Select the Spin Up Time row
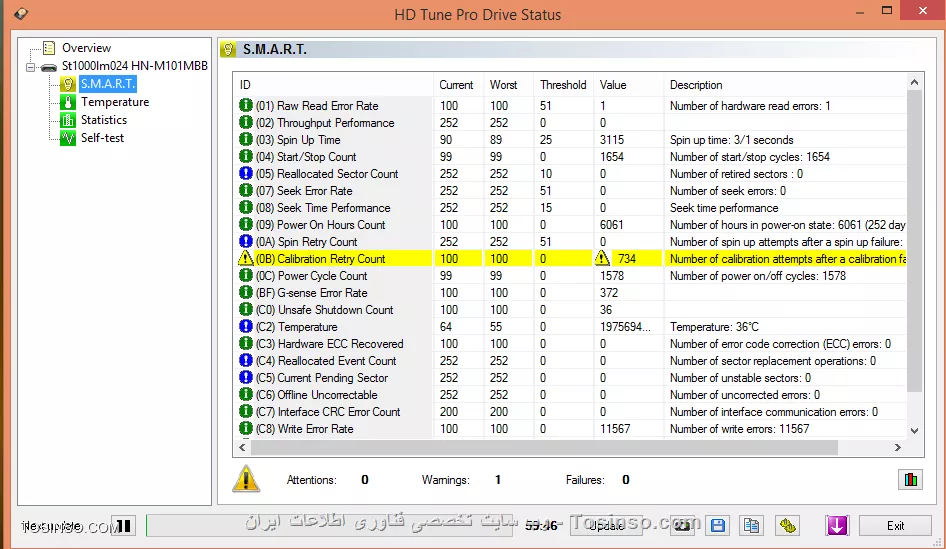Viewport: 946px width, 549px height. click(x=570, y=139)
